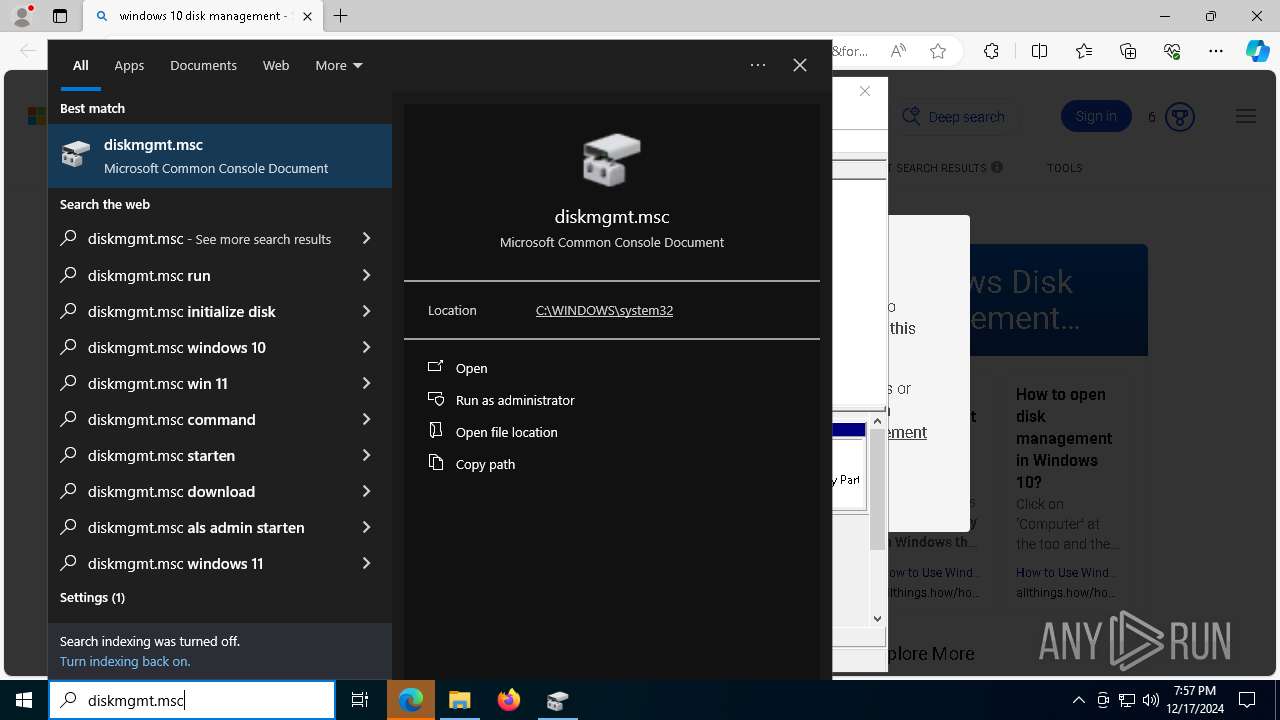Open Copilot sidebar icon in Edge
The image size is (1280, 720).
(x=1258, y=51)
